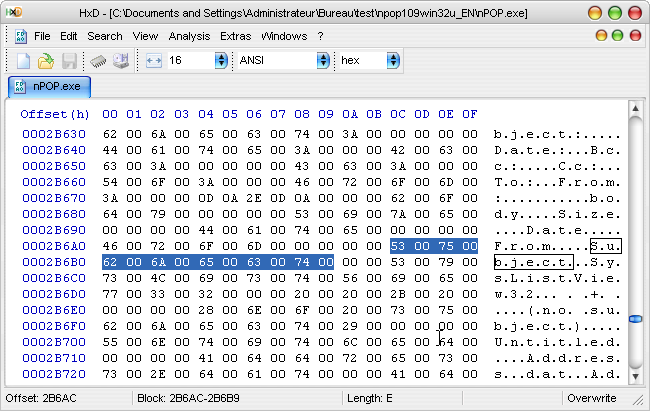Click the 08 column header
This screenshot has width=650, height=411.
click(x=302, y=114)
